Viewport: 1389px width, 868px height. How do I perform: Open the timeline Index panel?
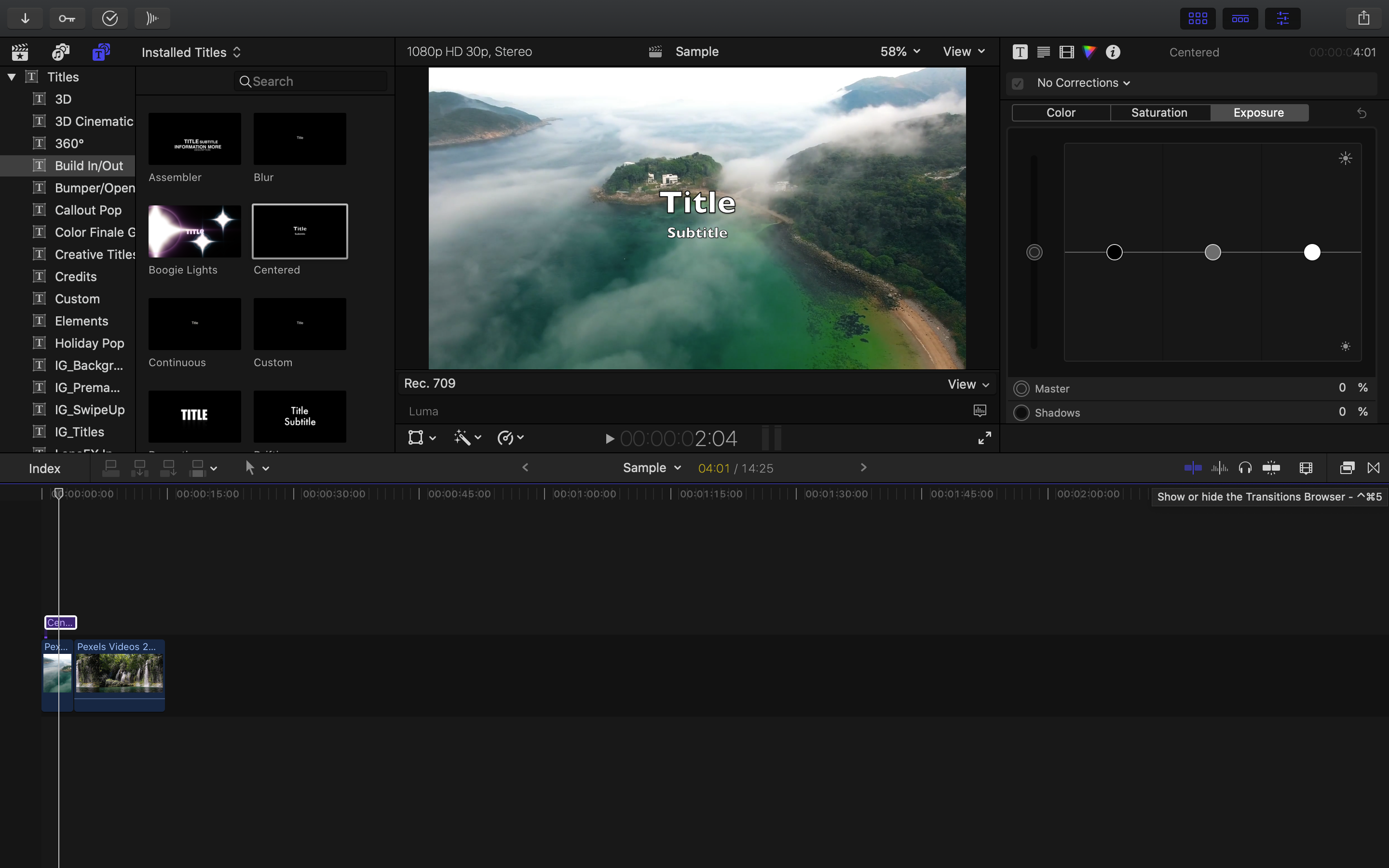click(x=45, y=468)
